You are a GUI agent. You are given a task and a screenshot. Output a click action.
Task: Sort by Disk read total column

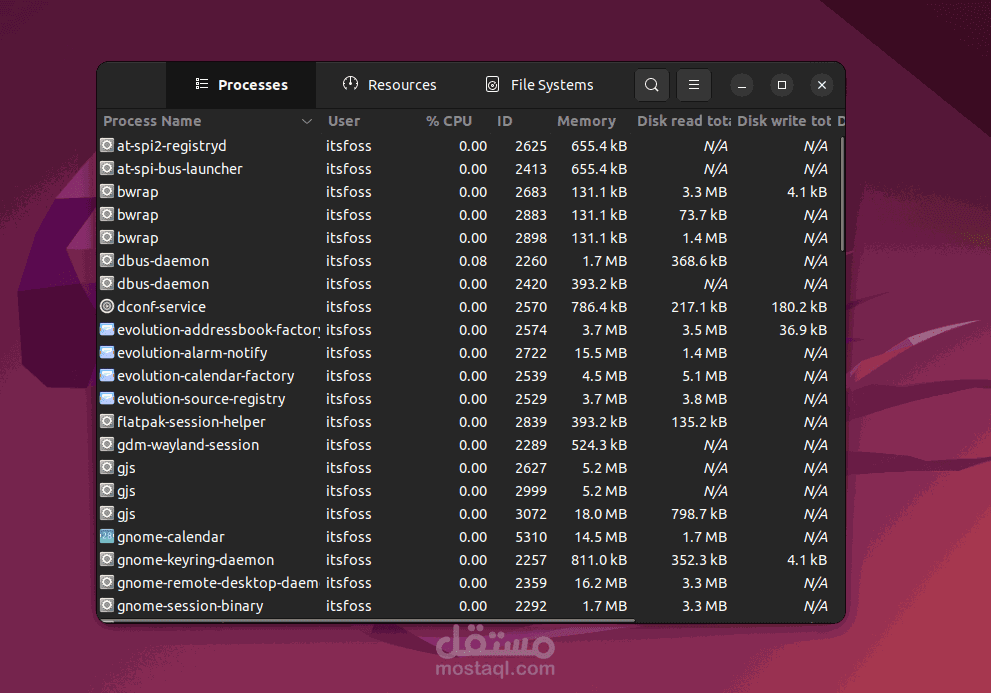(680, 120)
